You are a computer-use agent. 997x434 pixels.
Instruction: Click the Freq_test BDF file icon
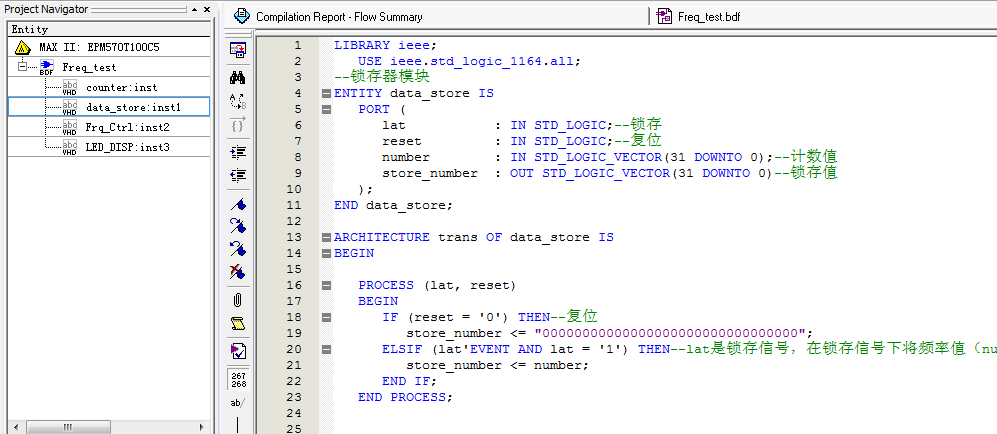[46, 67]
